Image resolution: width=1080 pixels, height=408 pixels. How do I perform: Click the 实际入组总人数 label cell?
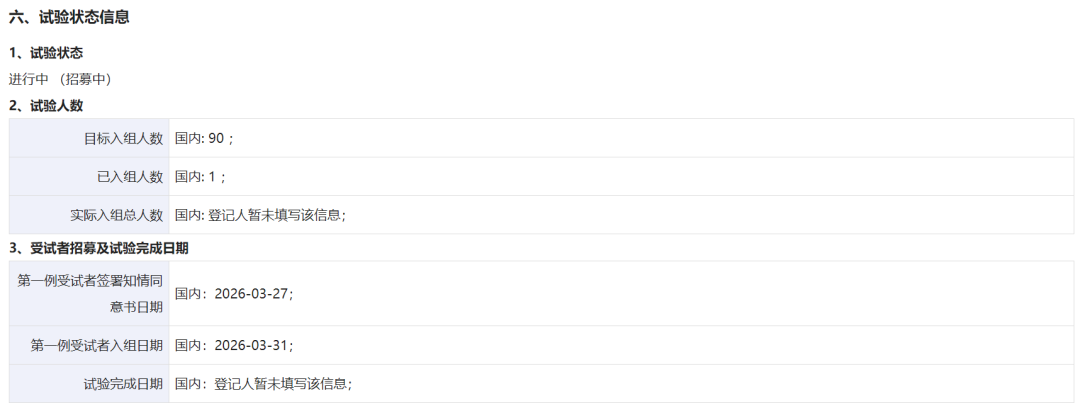pyautogui.click(x=116, y=215)
